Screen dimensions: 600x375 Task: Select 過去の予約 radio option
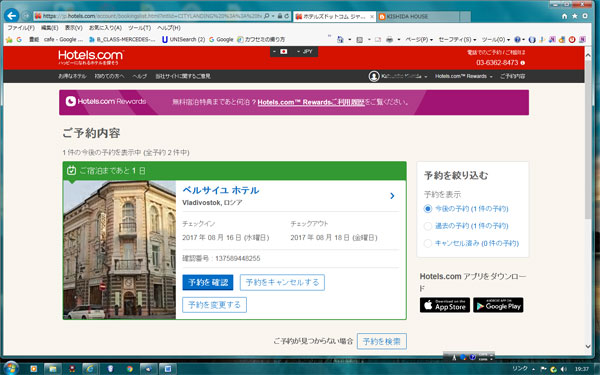(x=428, y=226)
